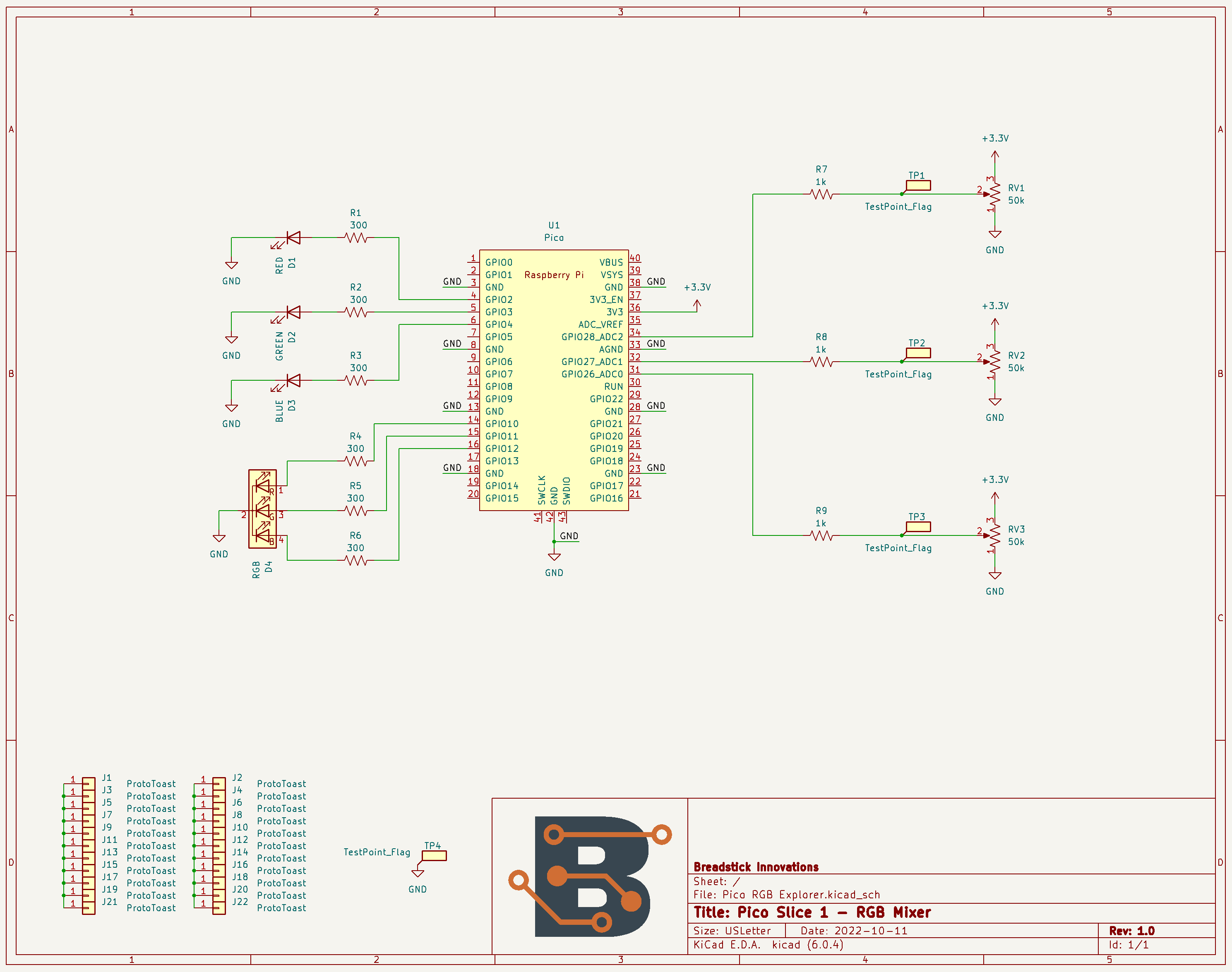The width and height of the screenshot is (1232, 972).
Task: Click the TP1 test point flag
Action: 918,185
